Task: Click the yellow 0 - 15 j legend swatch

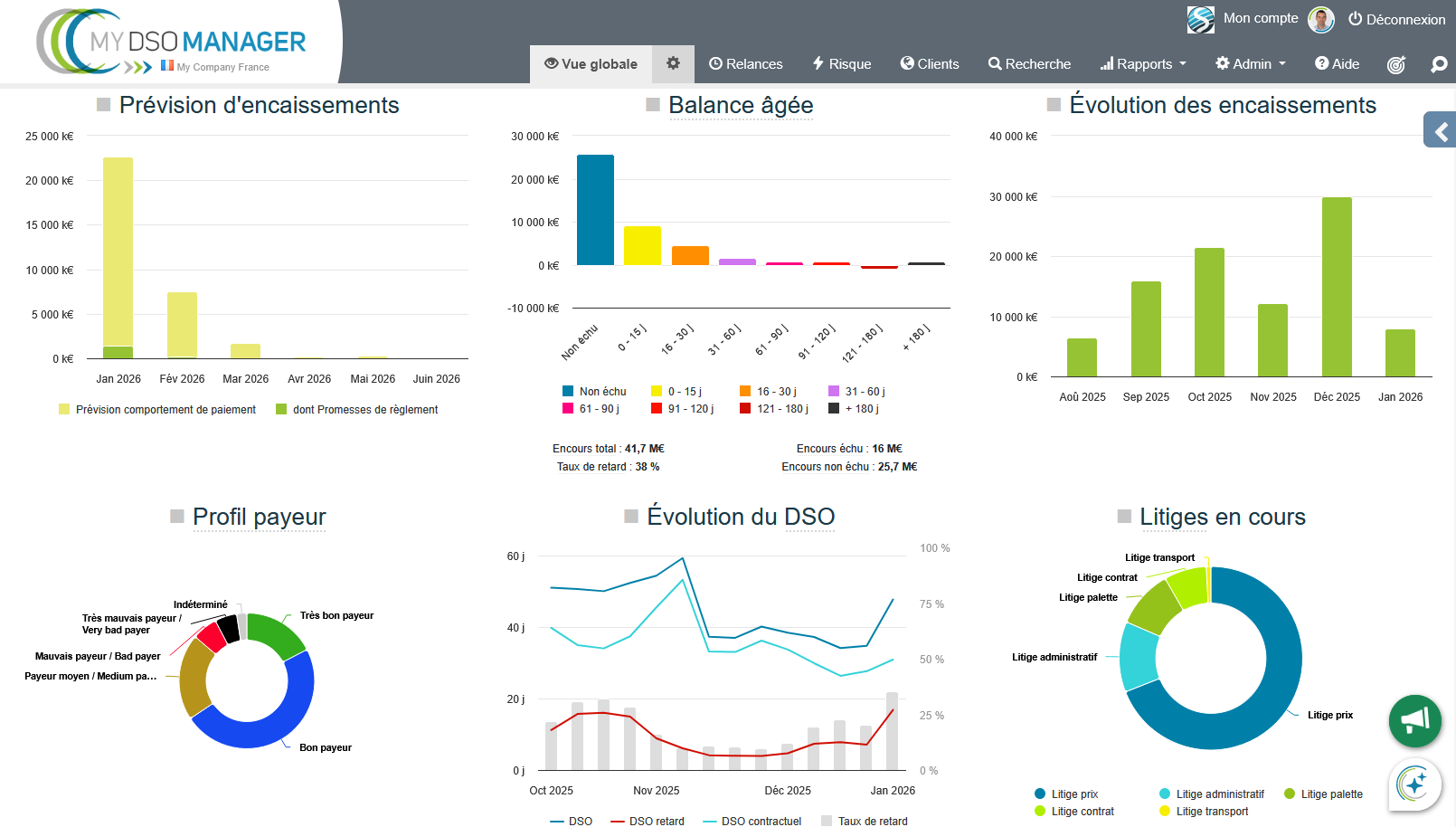Action: click(x=657, y=392)
